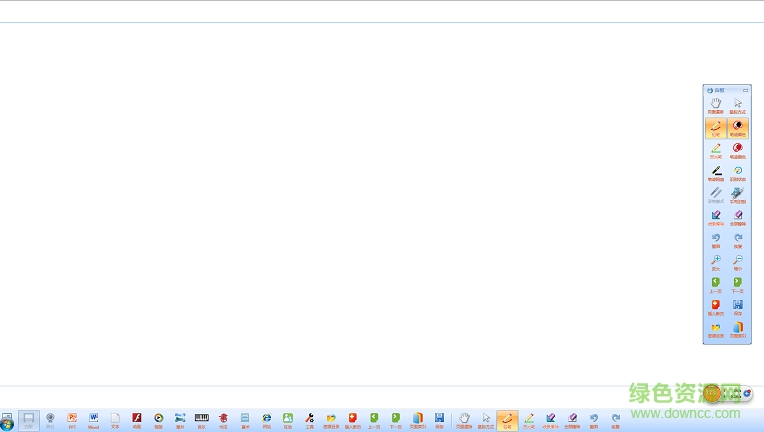Select the hand pan tool in floating palette
The width and height of the screenshot is (764, 432).
[716, 106]
